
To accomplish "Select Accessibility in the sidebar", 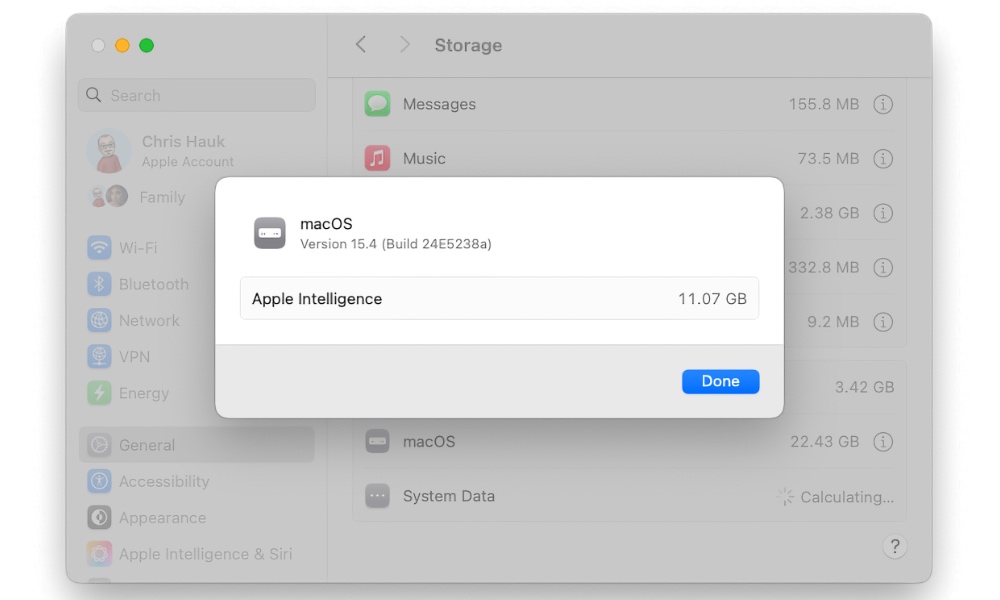I will tap(164, 481).
